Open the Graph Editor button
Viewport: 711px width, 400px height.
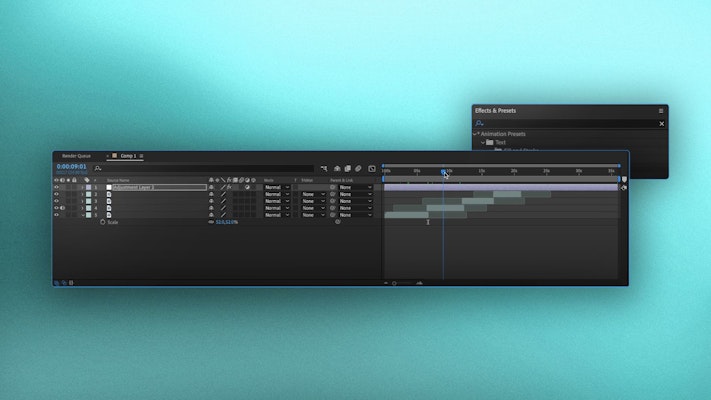372,169
